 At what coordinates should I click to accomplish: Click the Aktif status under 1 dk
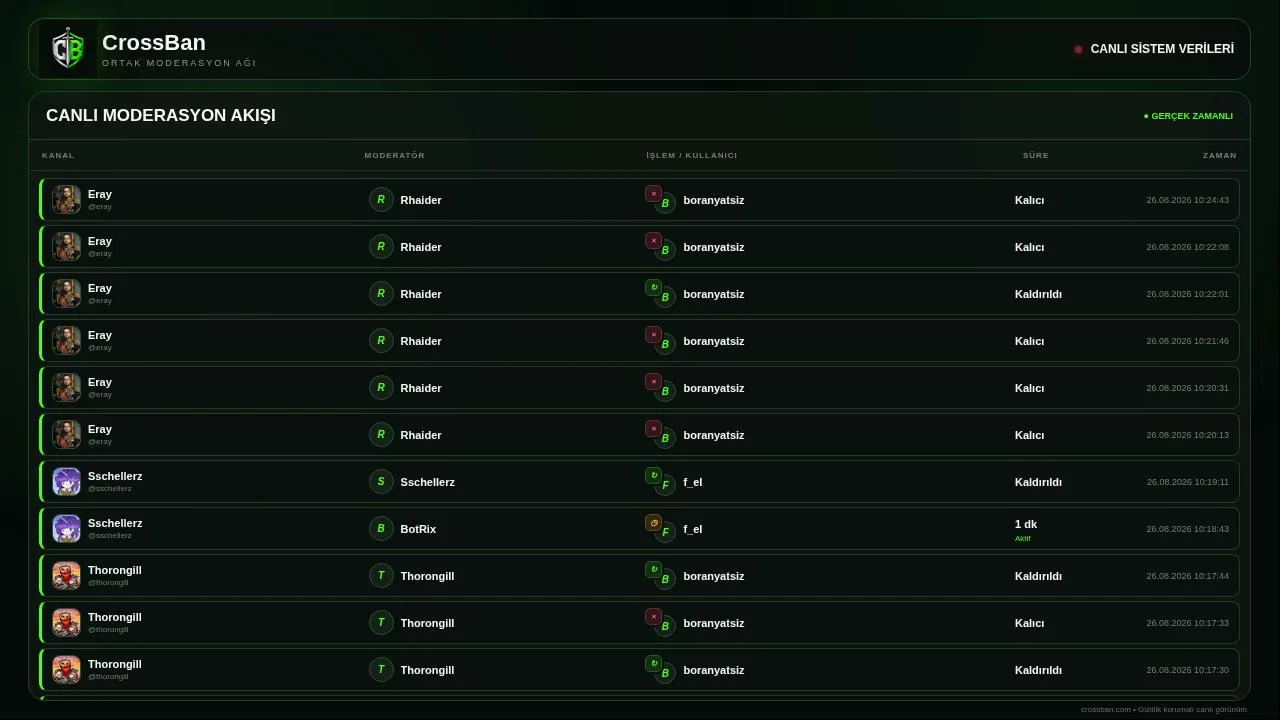click(x=1022, y=539)
